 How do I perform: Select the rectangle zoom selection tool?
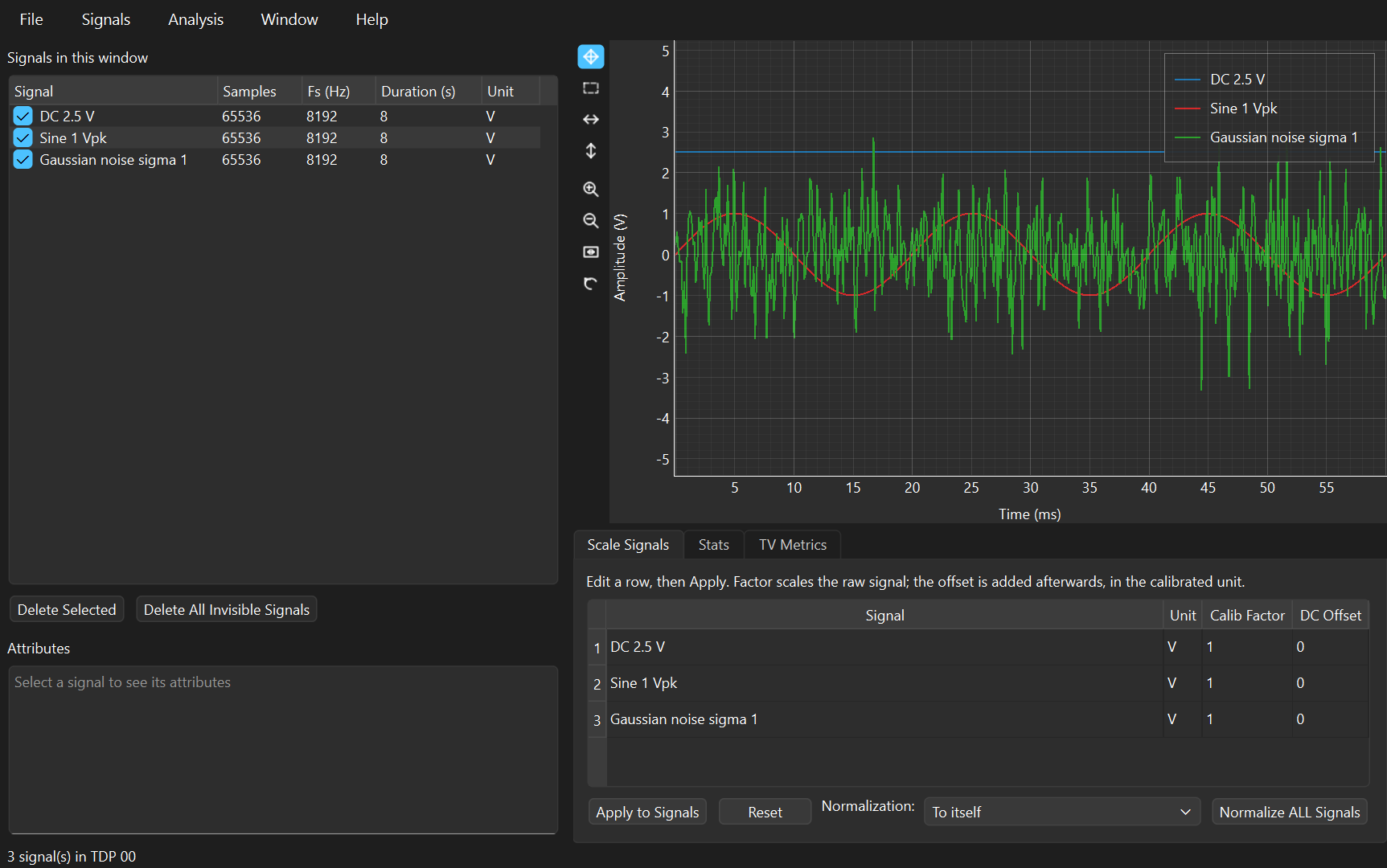[x=591, y=88]
